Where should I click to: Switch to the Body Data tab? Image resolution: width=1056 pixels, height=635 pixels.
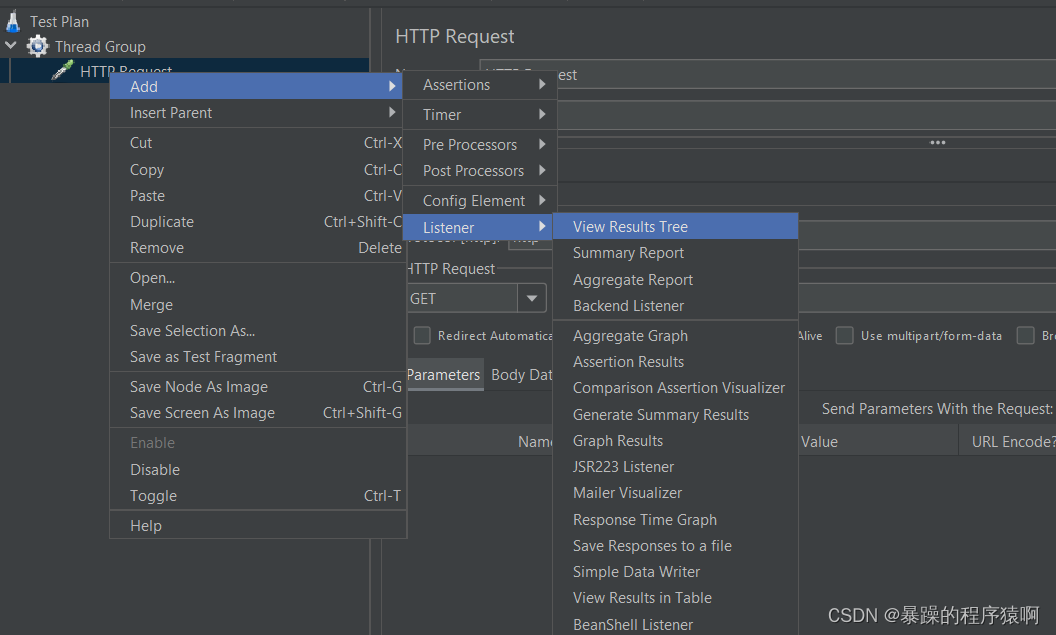click(x=520, y=375)
